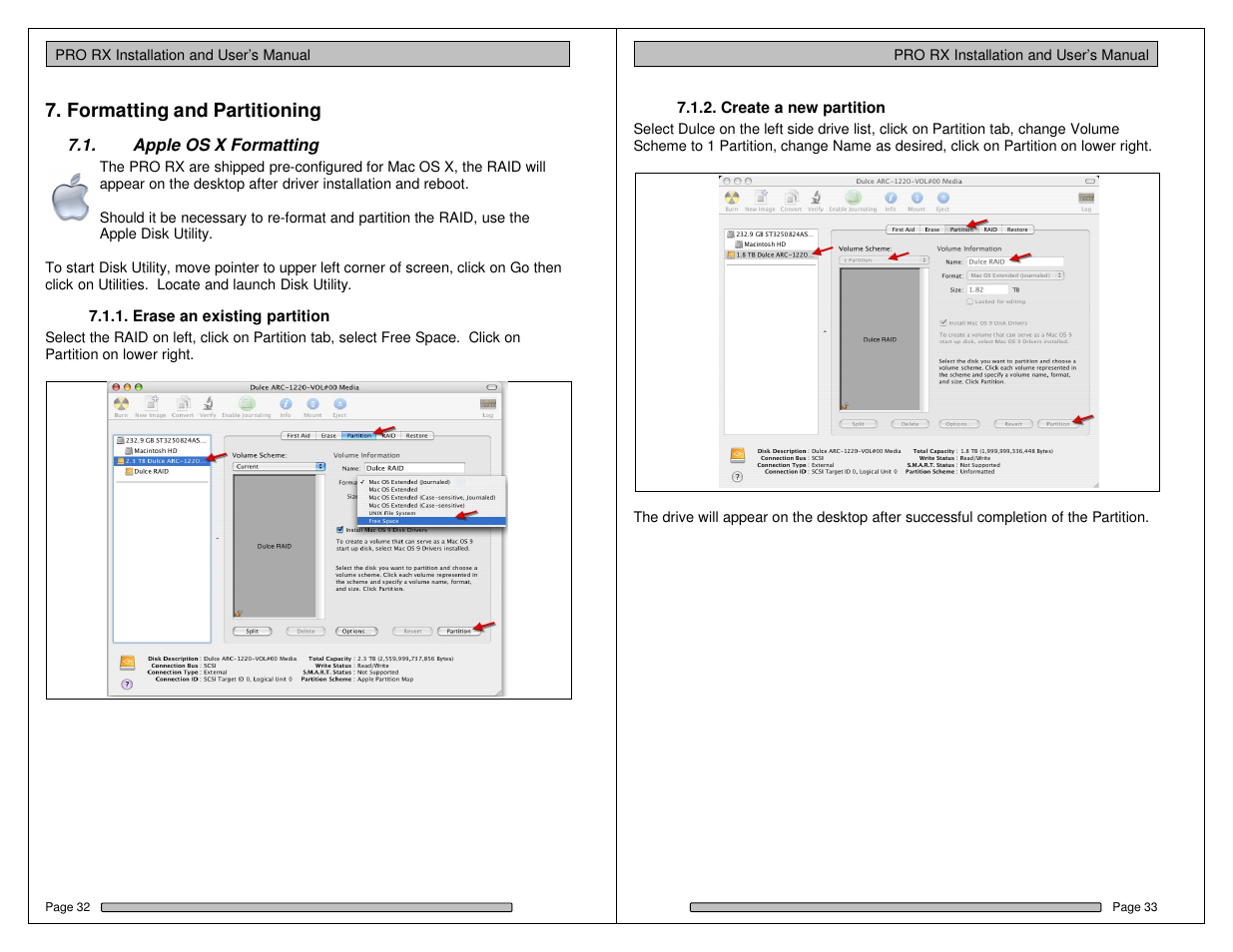The height and width of the screenshot is (952, 1233).
Task: Click the Burn icon in page 33 Disk Utility
Action: click(x=732, y=198)
